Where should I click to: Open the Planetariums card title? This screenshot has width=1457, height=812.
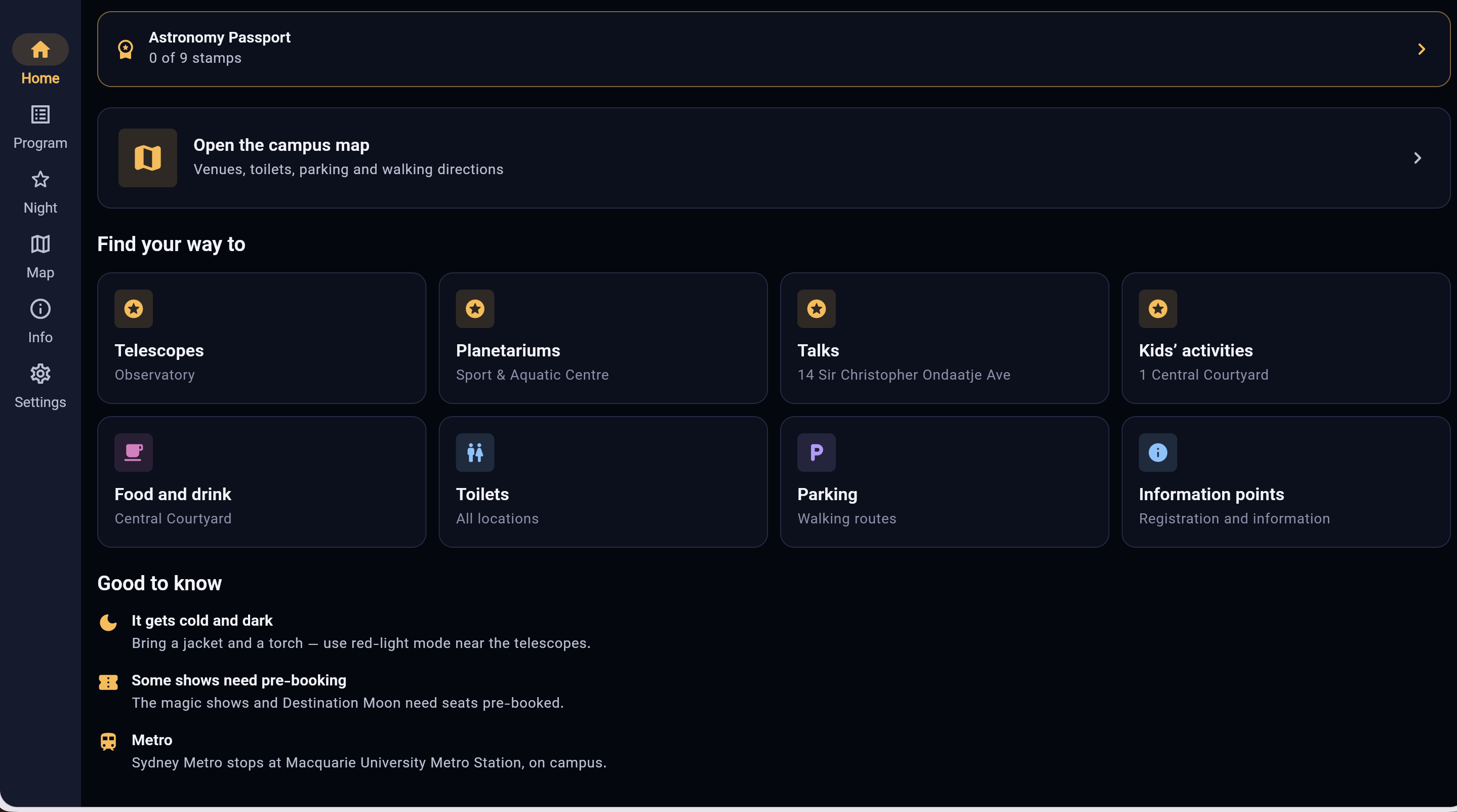point(508,351)
